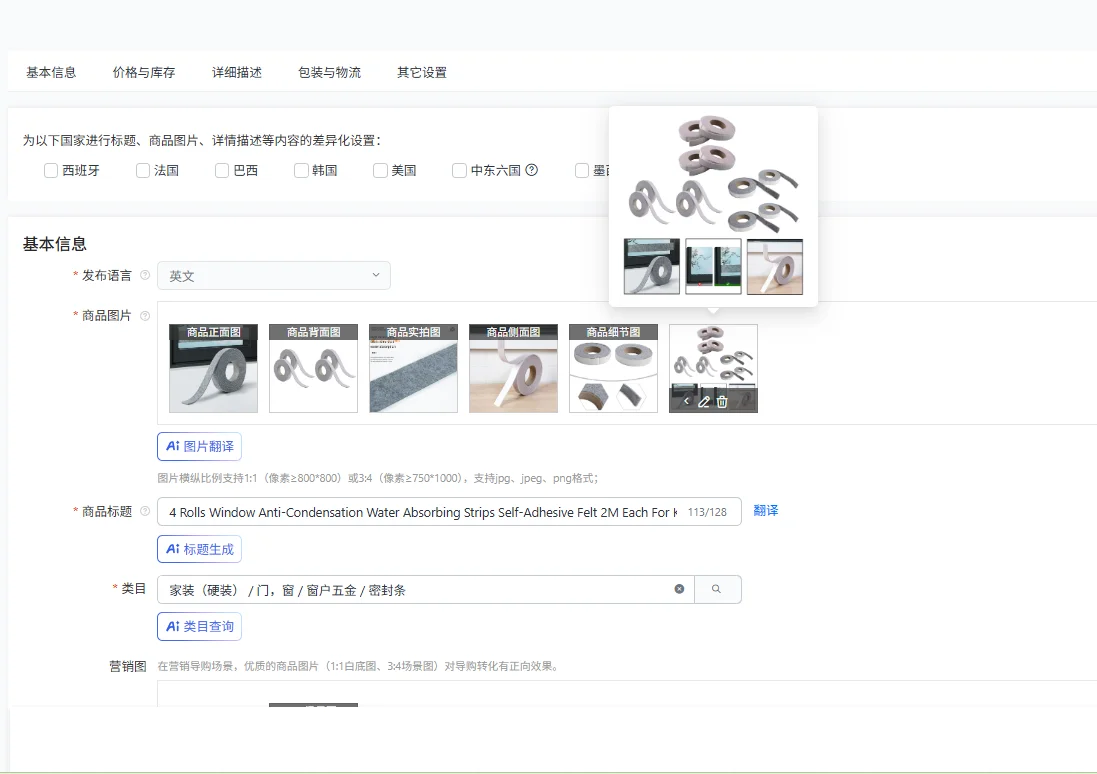This screenshot has width=1097, height=774.
Task: Tick the 巴西 checkbox
Action: click(x=222, y=170)
